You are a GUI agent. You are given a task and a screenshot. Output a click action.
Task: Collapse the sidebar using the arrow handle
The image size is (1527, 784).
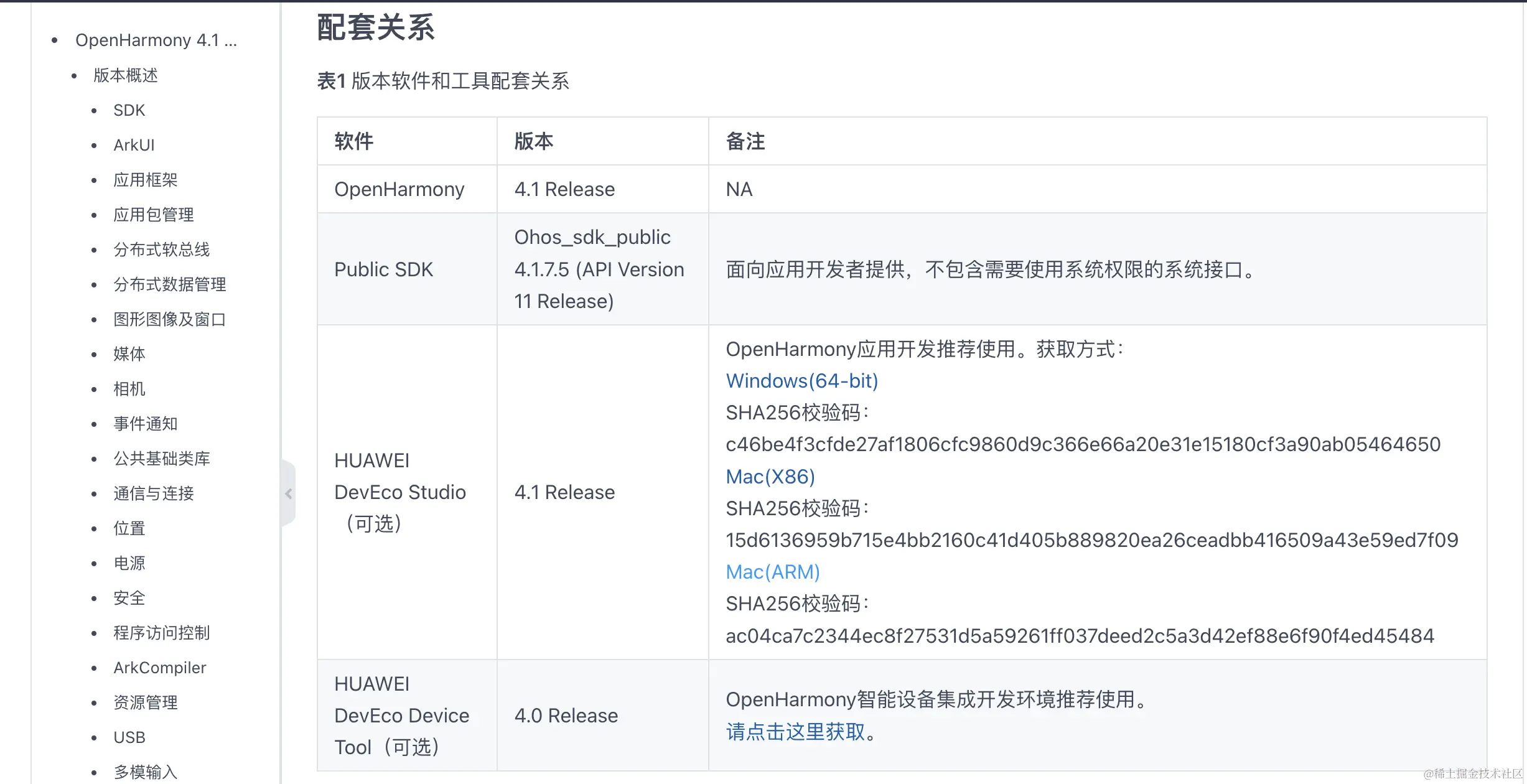click(288, 493)
